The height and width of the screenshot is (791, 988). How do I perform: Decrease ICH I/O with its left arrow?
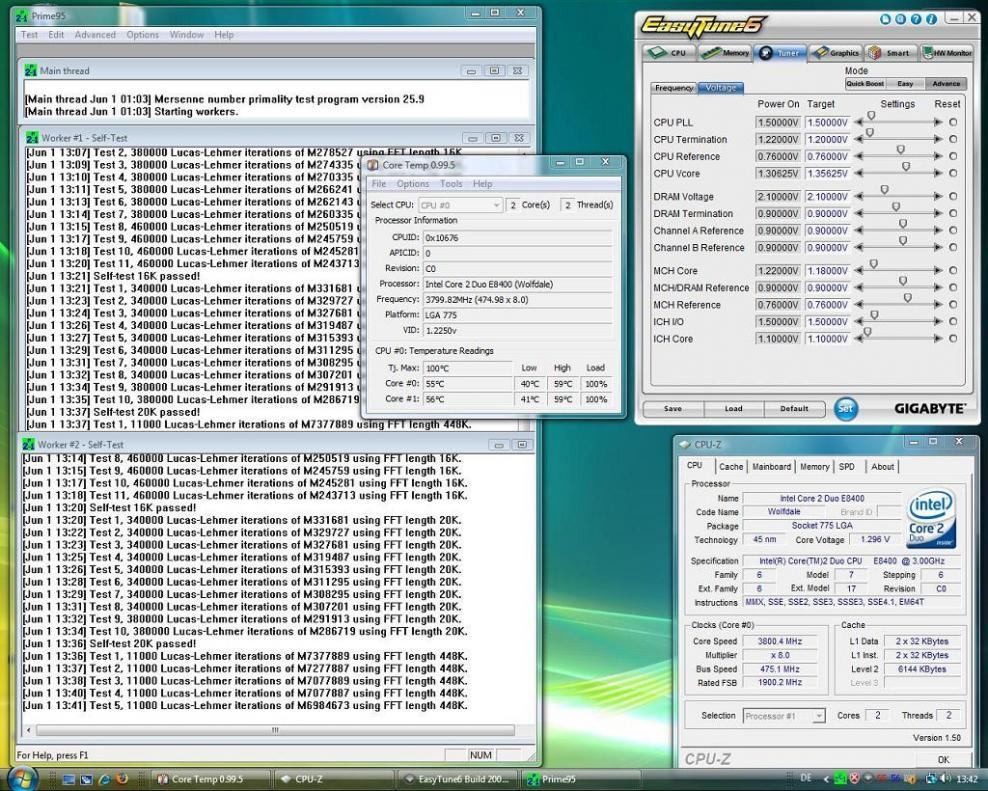[x=858, y=321]
